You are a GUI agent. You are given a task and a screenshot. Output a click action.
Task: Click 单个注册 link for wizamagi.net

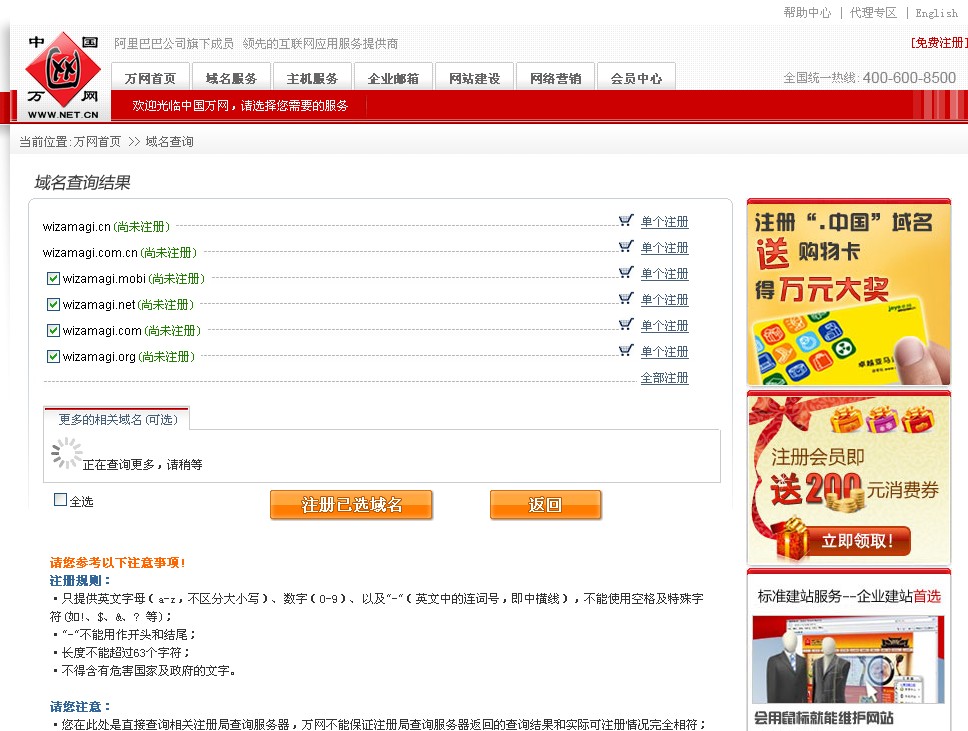[664, 299]
